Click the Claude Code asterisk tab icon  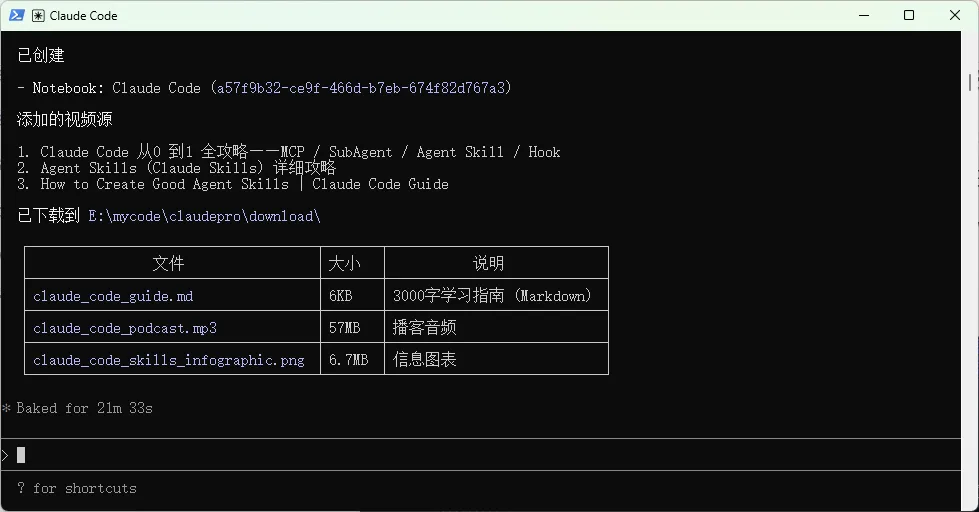click(x=38, y=16)
